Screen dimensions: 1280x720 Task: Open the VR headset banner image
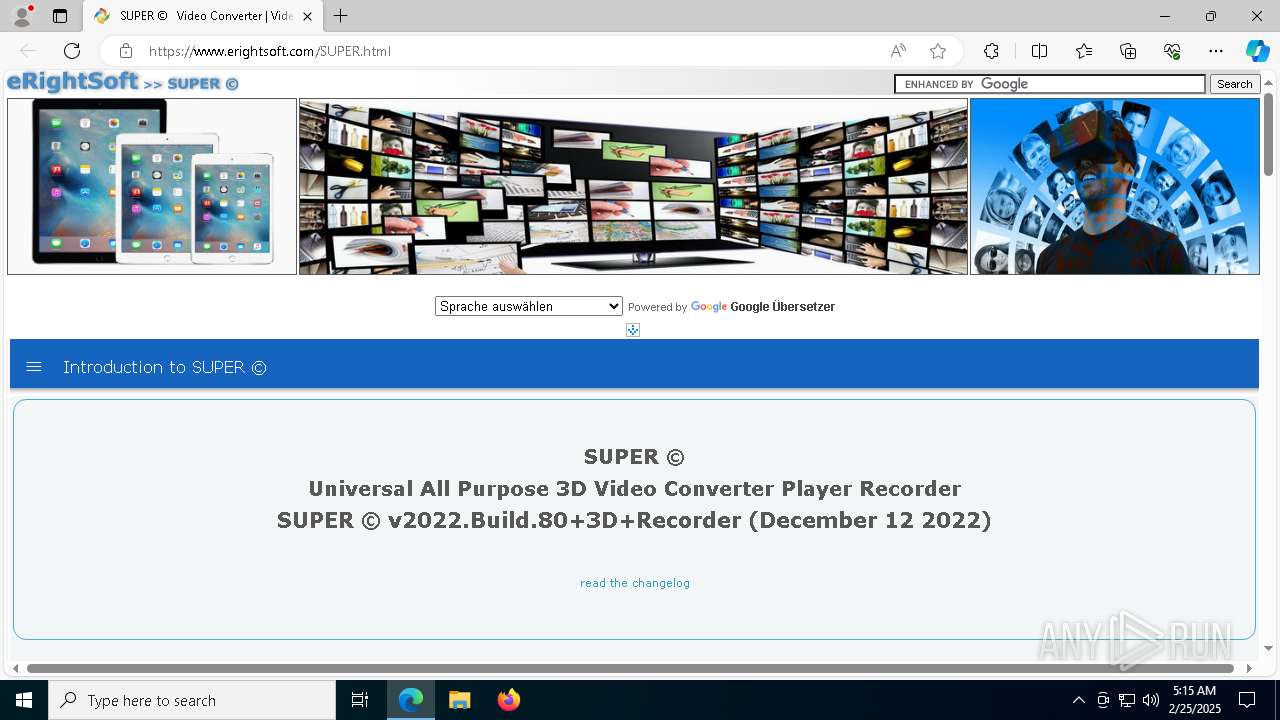click(1115, 186)
